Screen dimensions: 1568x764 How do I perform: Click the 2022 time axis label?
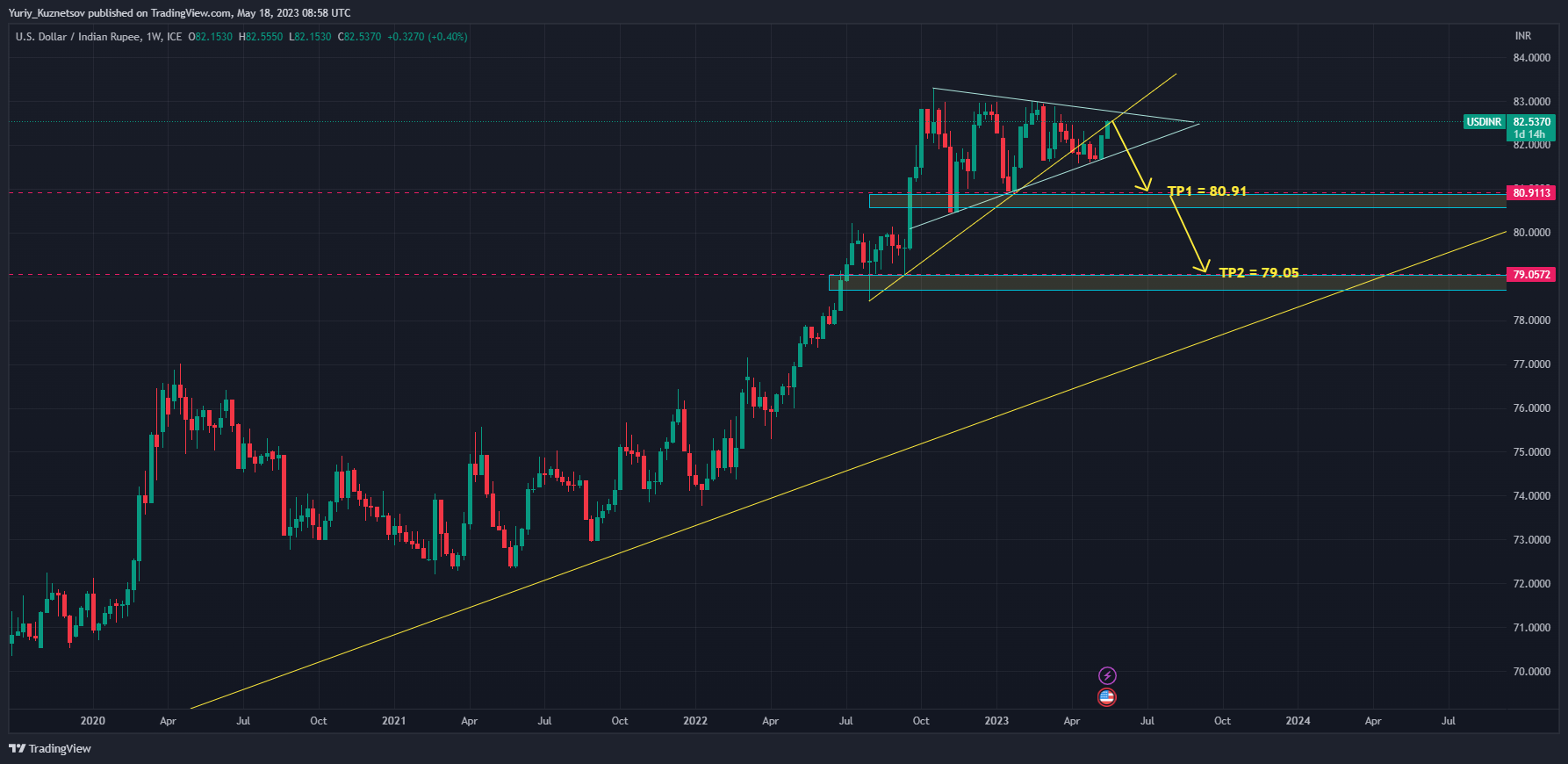[694, 721]
